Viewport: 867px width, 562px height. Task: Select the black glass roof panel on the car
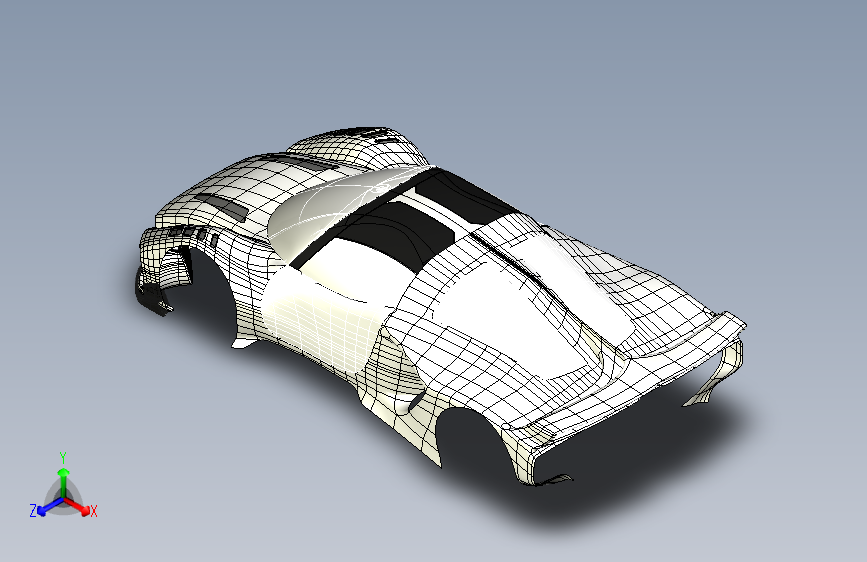403,229
